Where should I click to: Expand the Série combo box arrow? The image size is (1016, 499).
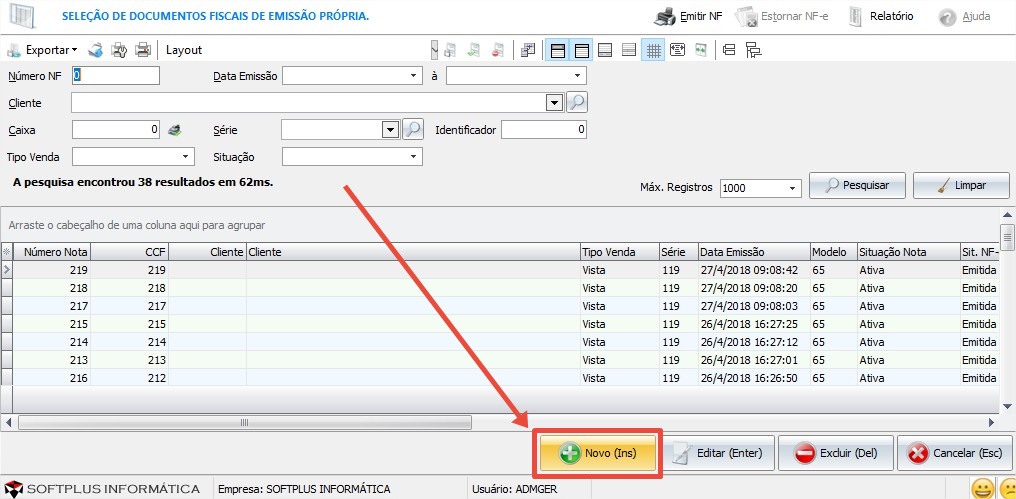(x=390, y=130)
